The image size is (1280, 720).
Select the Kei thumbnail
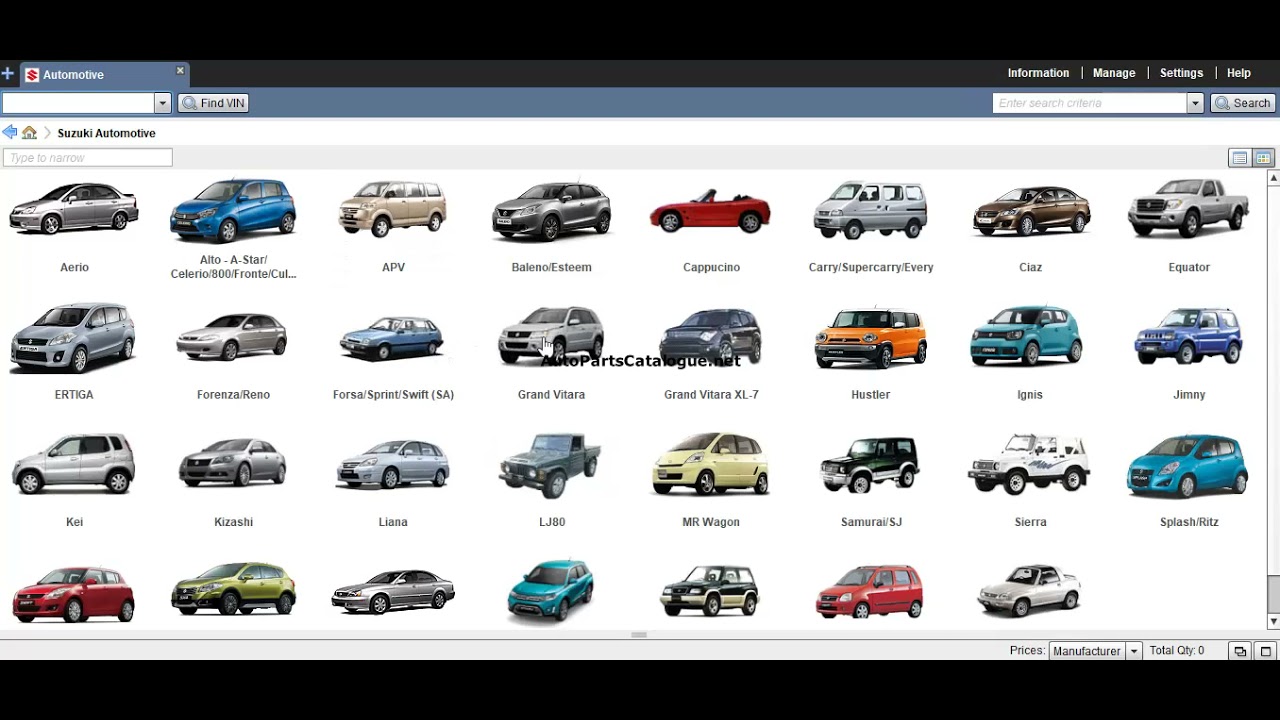73,464
